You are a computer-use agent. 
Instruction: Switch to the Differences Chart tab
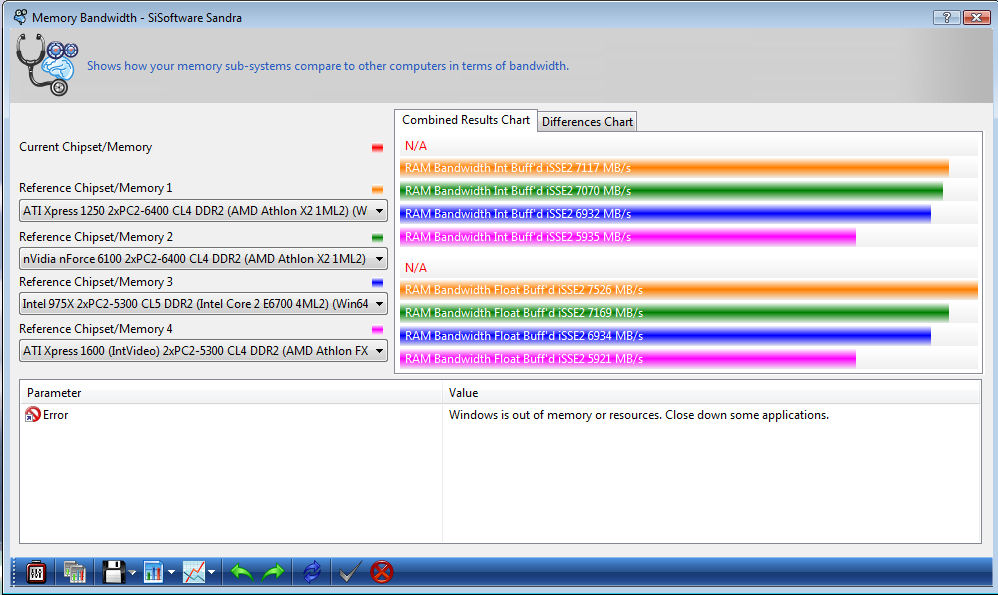pos(587,121)
